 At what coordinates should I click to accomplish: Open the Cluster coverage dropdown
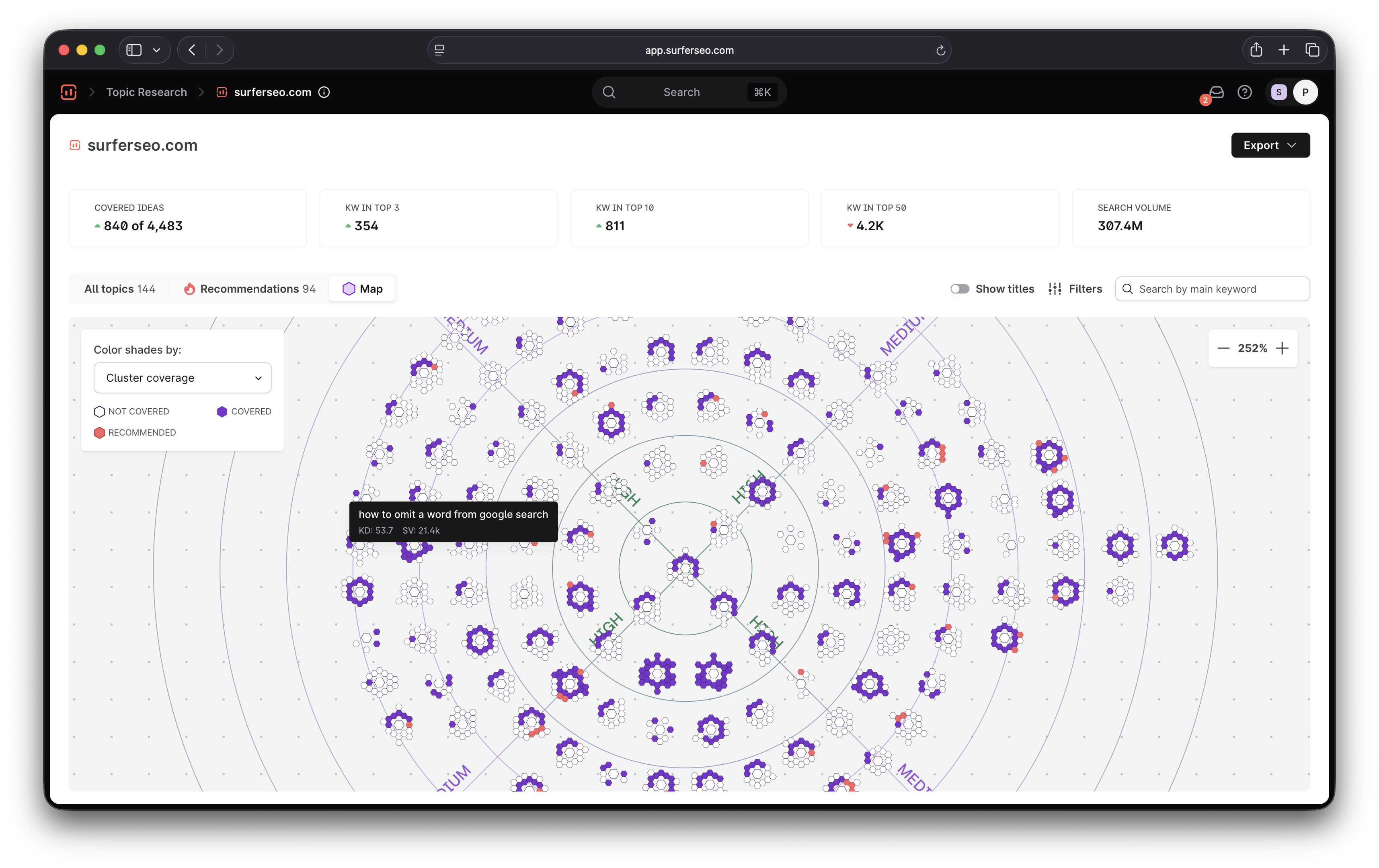click(x=182, y=378)
